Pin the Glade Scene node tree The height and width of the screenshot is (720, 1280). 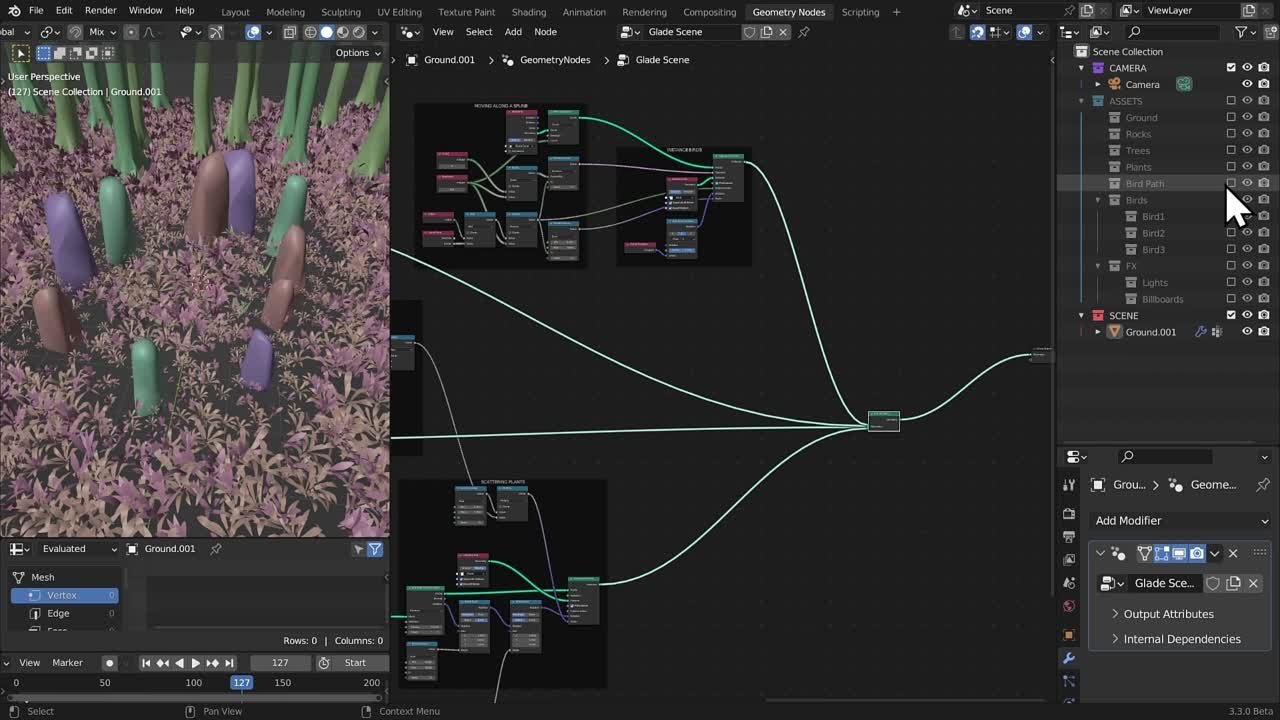coord(804,32)
